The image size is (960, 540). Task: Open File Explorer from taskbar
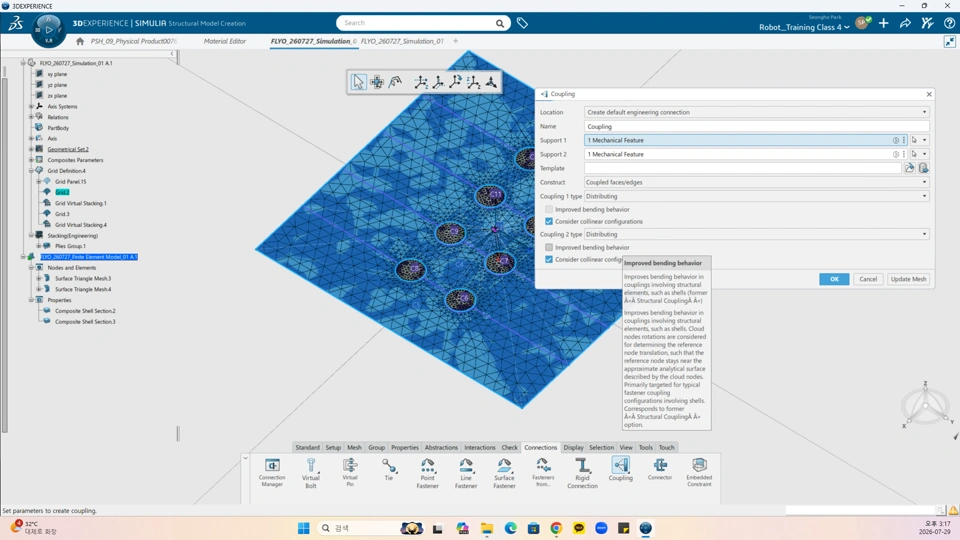point(487,528)
